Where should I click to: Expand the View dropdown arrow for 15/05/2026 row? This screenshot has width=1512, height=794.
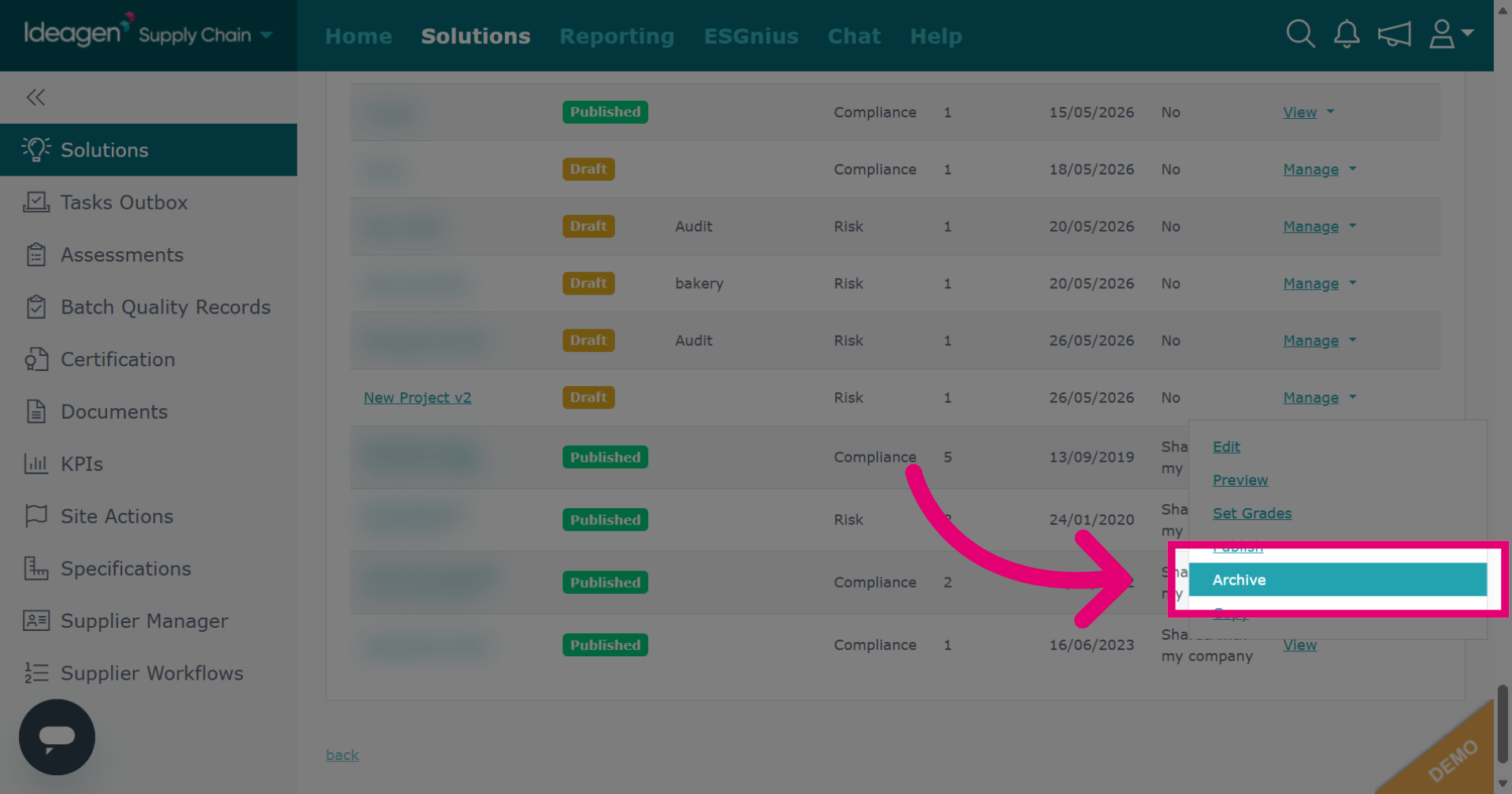point(1330,112)
